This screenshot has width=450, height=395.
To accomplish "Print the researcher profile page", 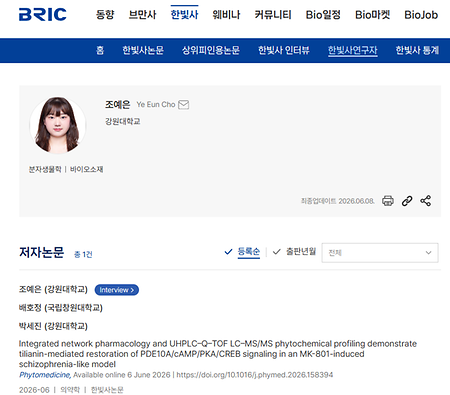I will click(x=388, y=201).
